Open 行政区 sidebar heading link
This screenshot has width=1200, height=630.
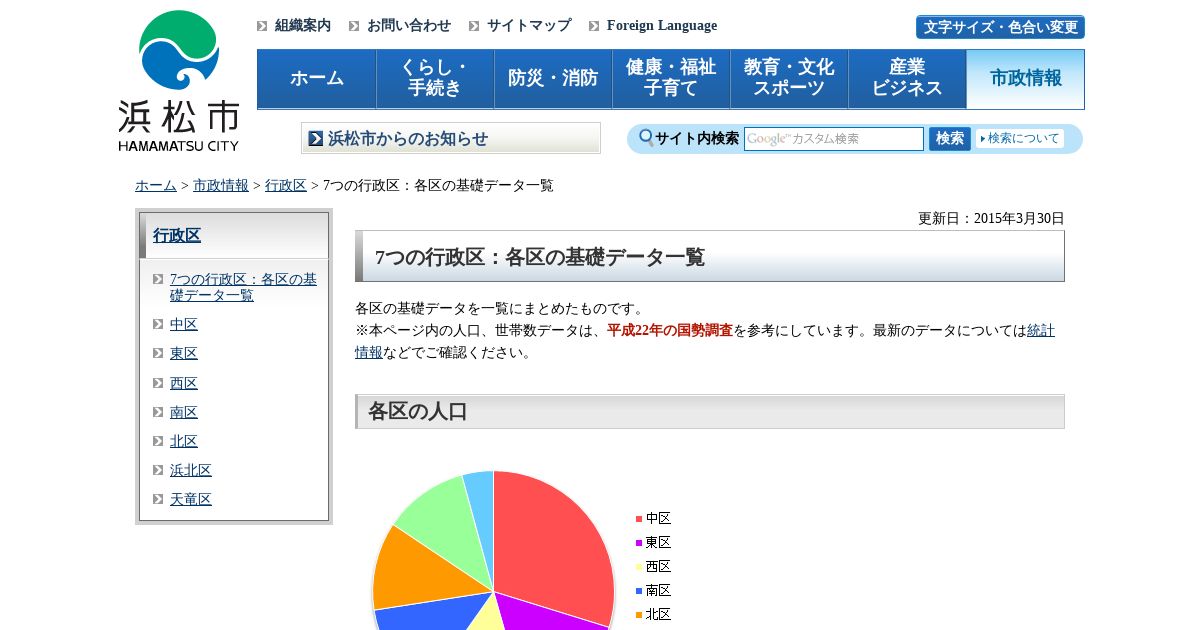[x=177, y=236]
